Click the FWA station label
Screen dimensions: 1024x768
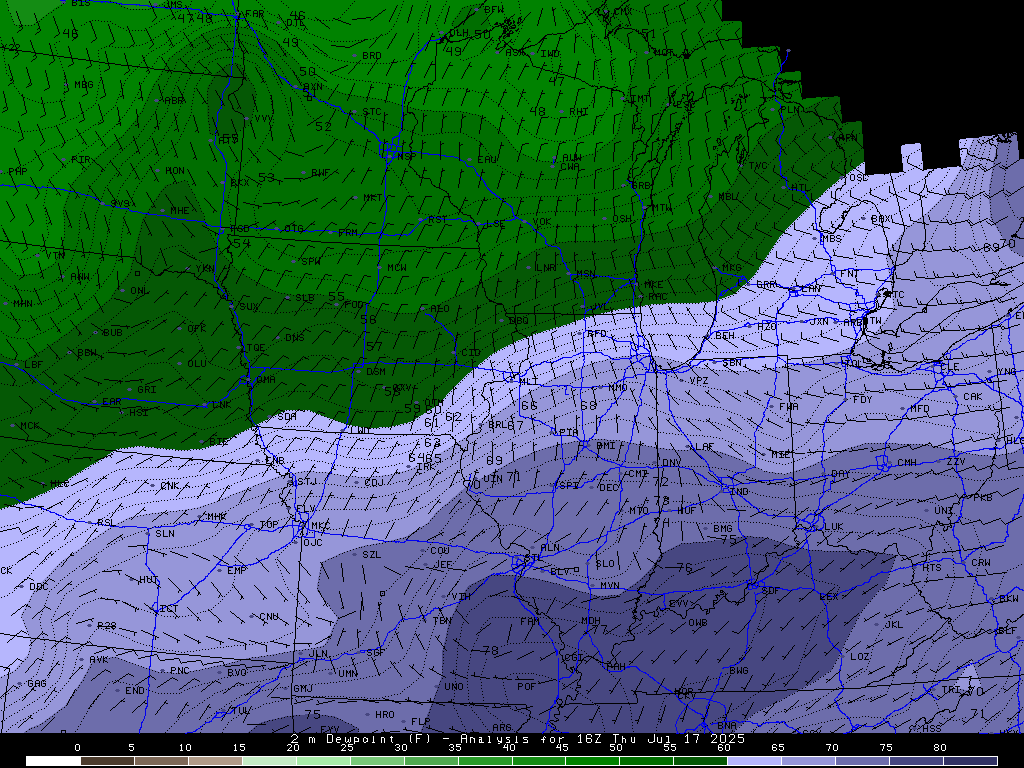point(788,406)
